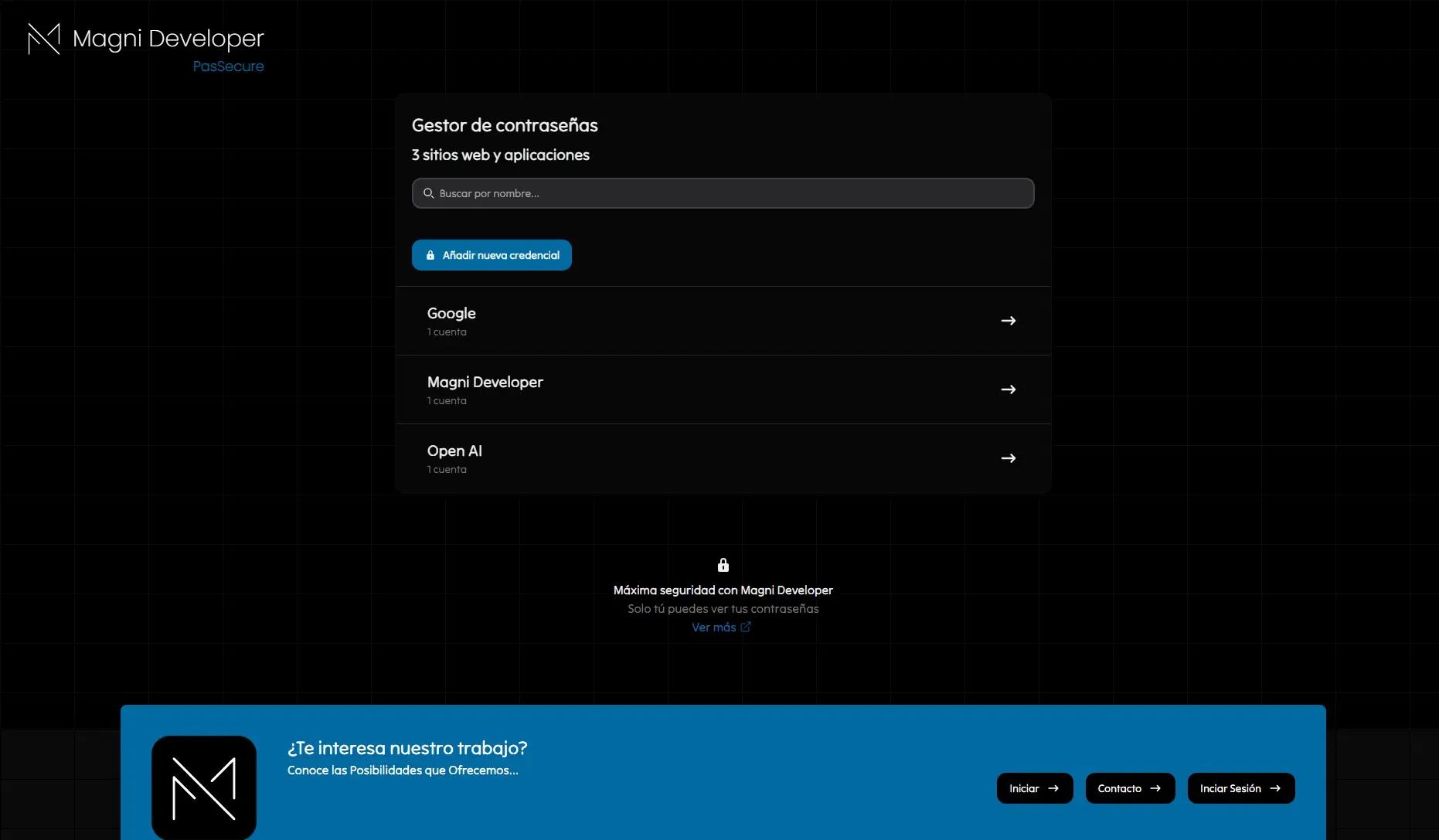Viewport: 1439px width, 840px height.
Task: Click Máxima seguridad con Magni Developer text
Action: click(723, 590)
